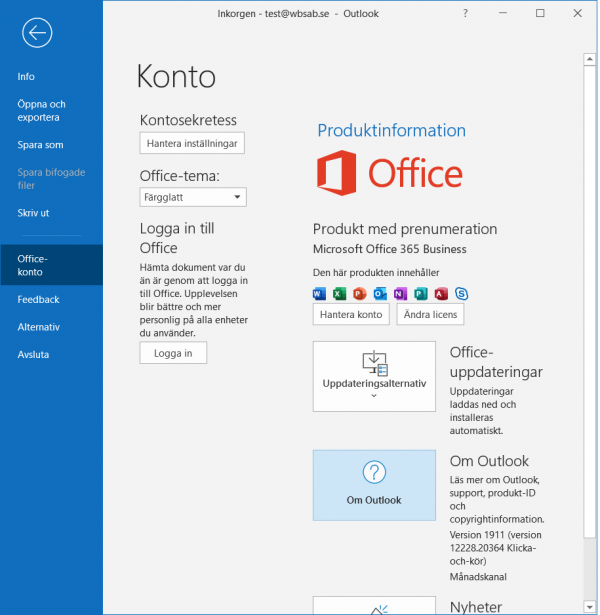
Task: Click Ändra licens button
Action: point(430,314)
